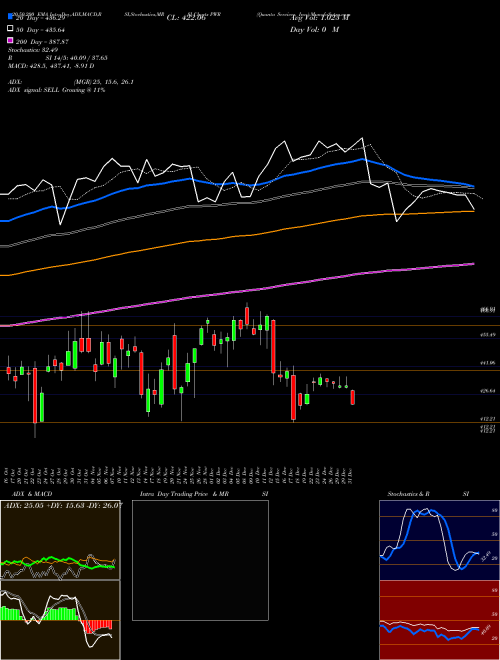Click the empty Intra Day Trading Price panel

[x=200, y=560]
